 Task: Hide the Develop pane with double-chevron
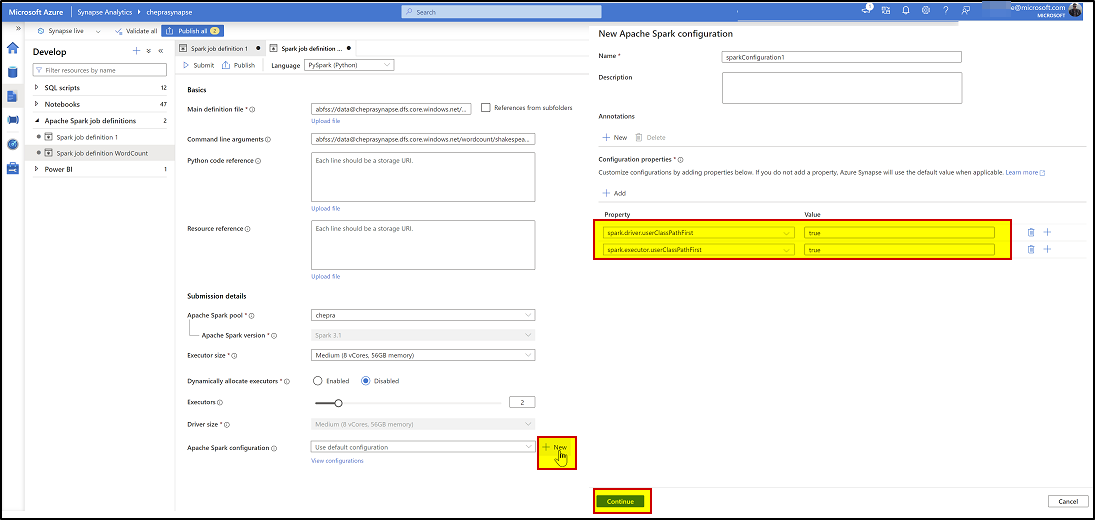[x=161, y=52]
